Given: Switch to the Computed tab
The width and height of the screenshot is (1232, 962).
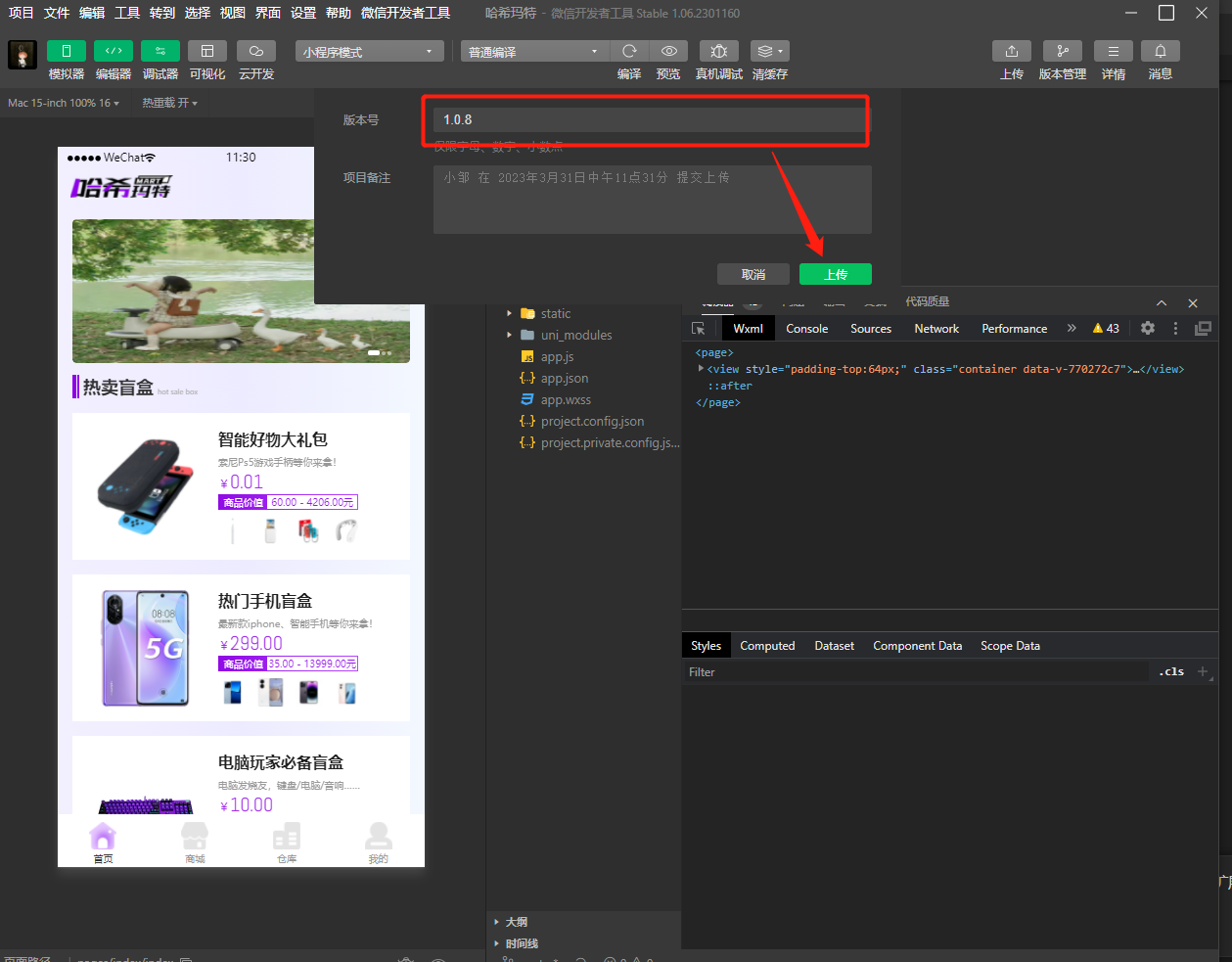Looking at the screenshot, I should coord(767,646).
